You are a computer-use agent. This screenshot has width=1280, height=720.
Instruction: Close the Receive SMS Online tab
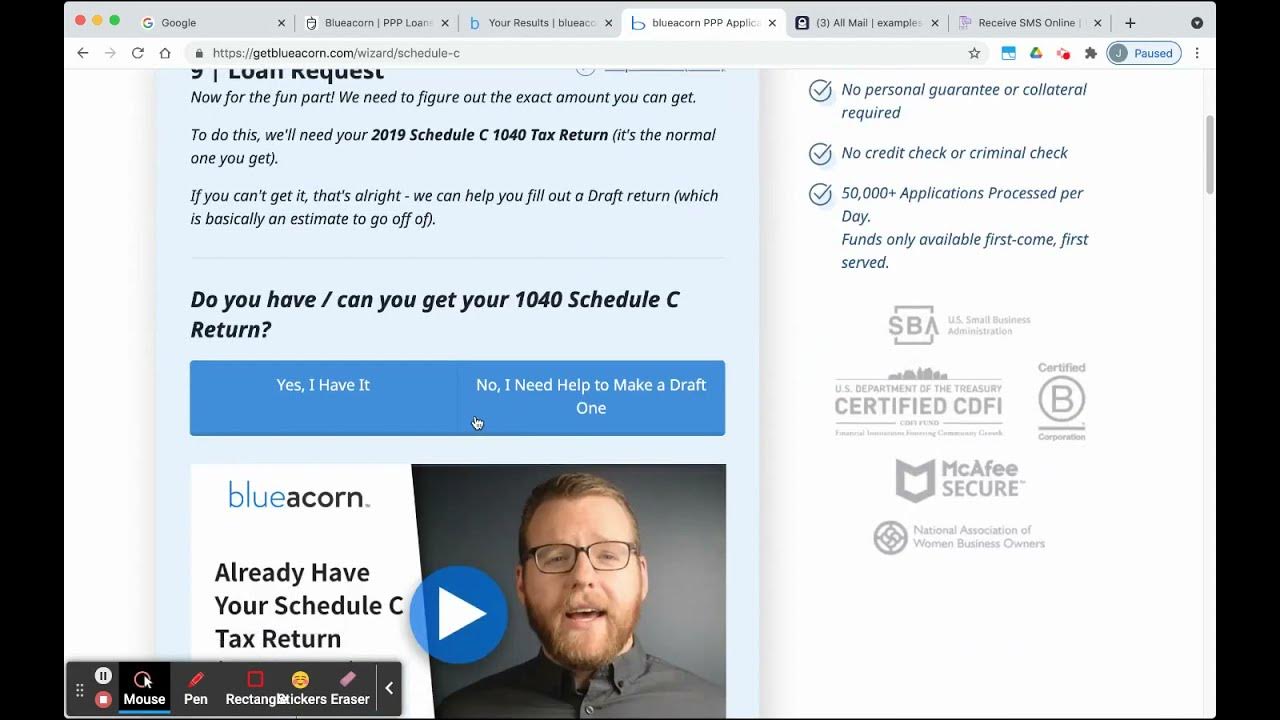coord(1097,22)
